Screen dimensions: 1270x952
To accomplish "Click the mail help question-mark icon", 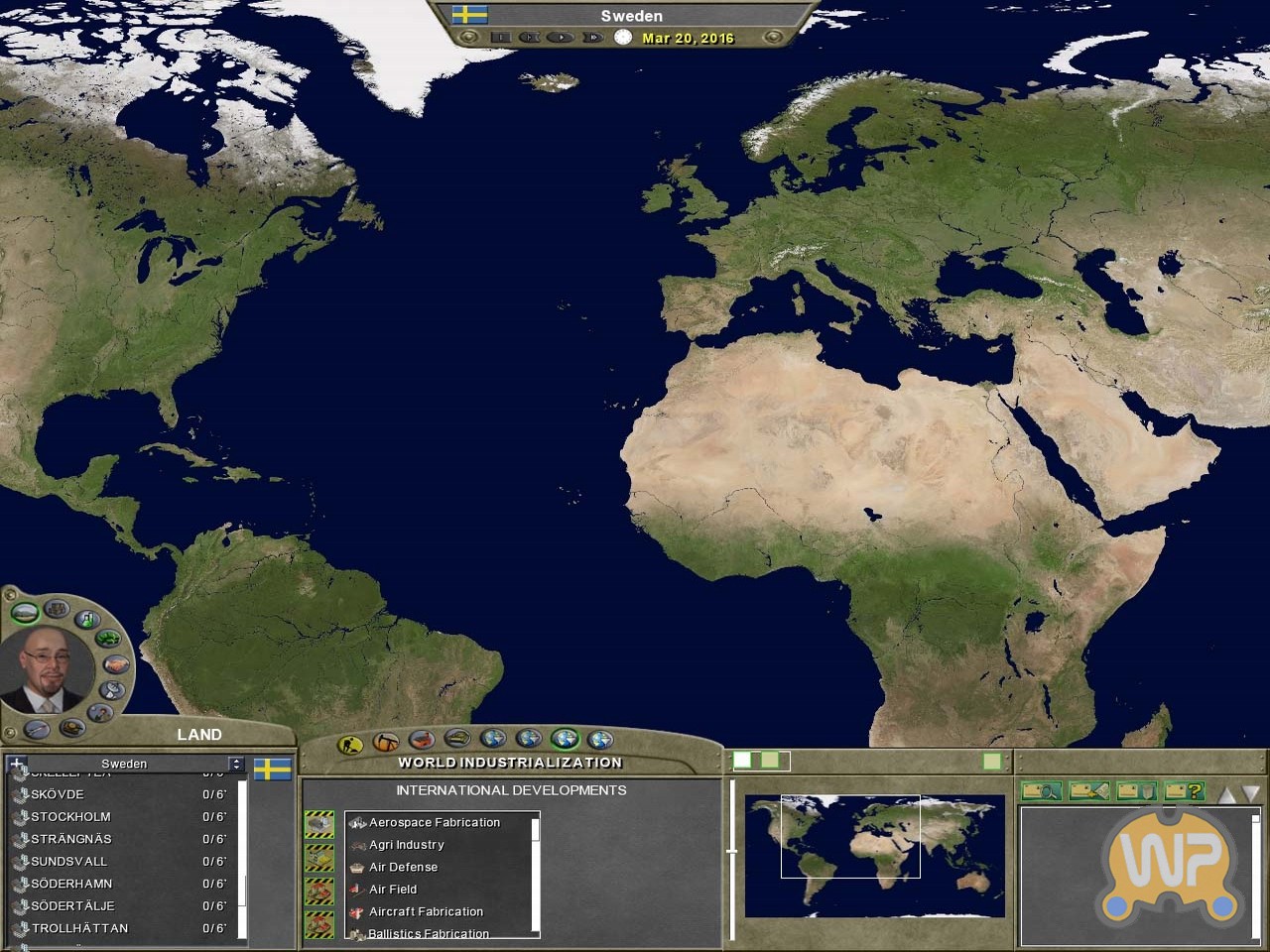I will tap(1184, 790).
